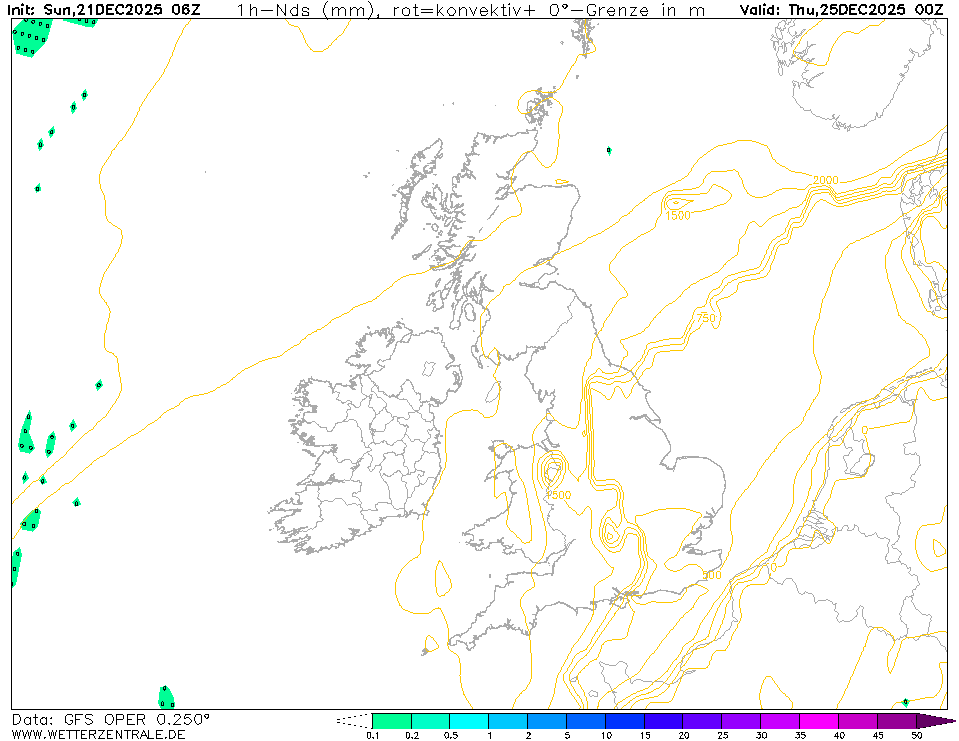Click the Init: Sun,21DEC2025 06Z label
959x741 pixels.
pos(103,10)
